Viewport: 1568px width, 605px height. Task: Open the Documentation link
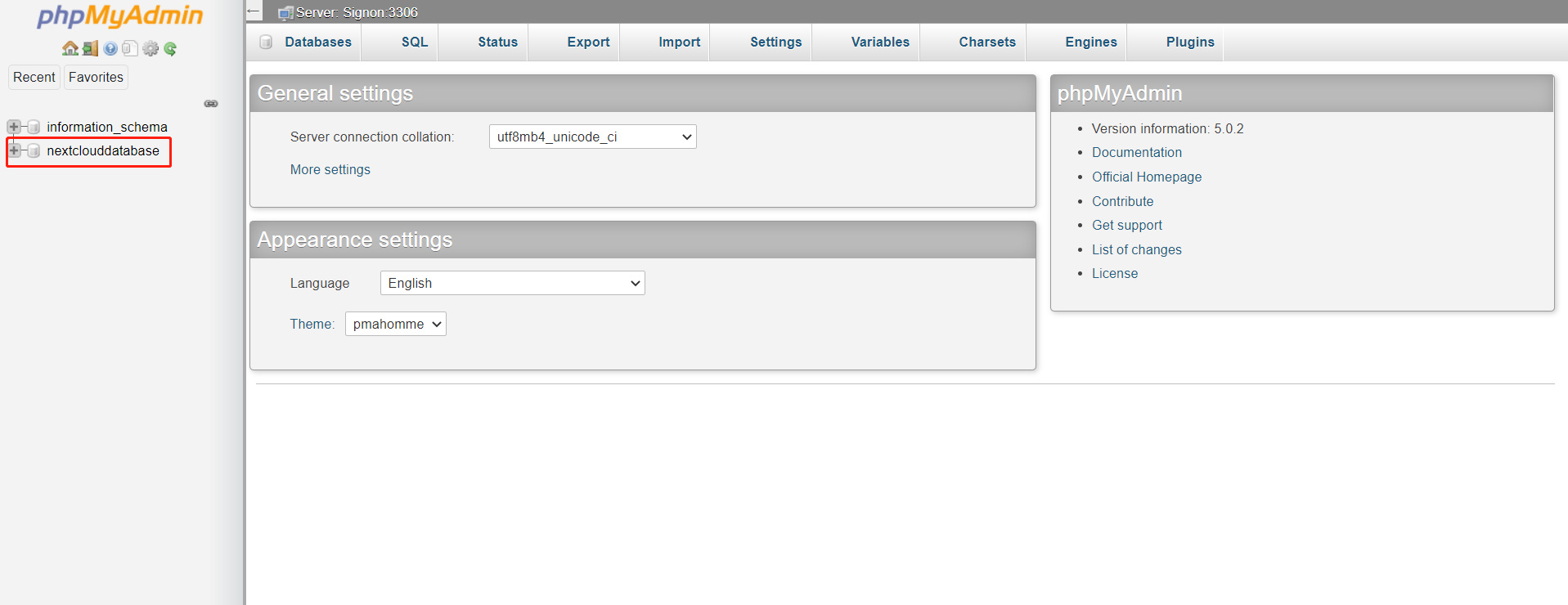coord(1137,152)
